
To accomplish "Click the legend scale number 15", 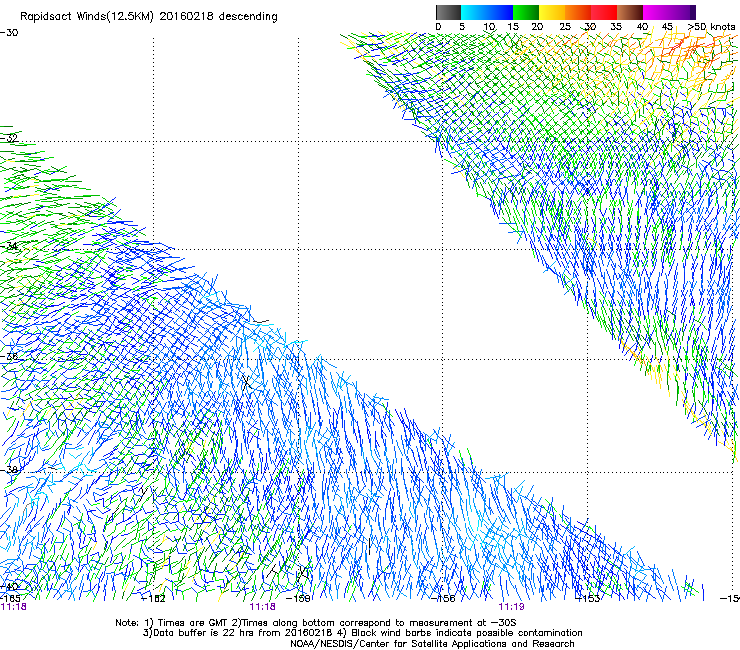I will (x=513, y=27).
